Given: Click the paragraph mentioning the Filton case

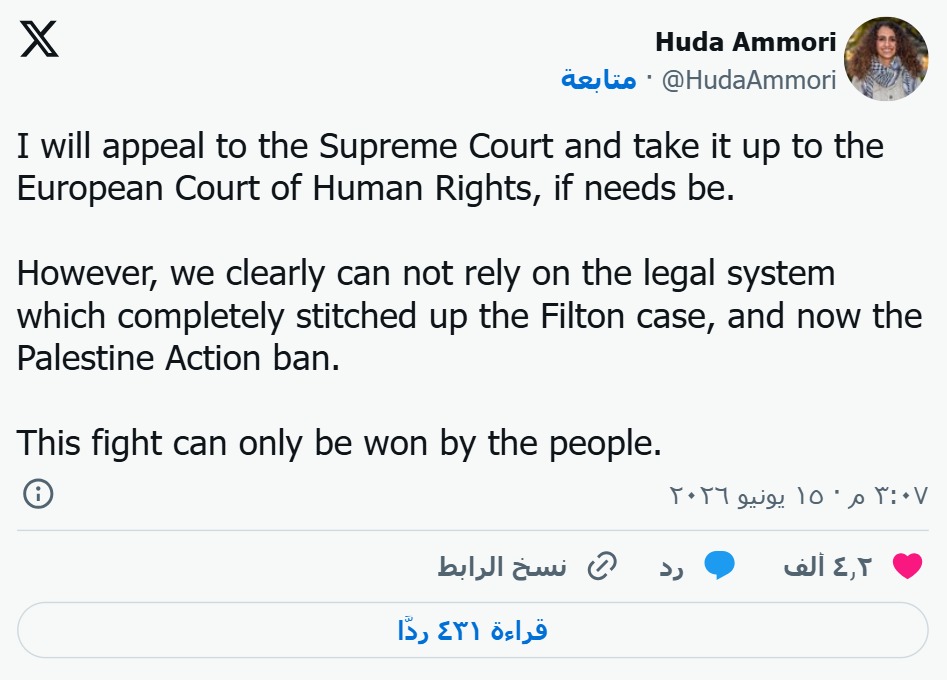Looking at the screenshot, I should pyautogui.click(x=469, y=316).
